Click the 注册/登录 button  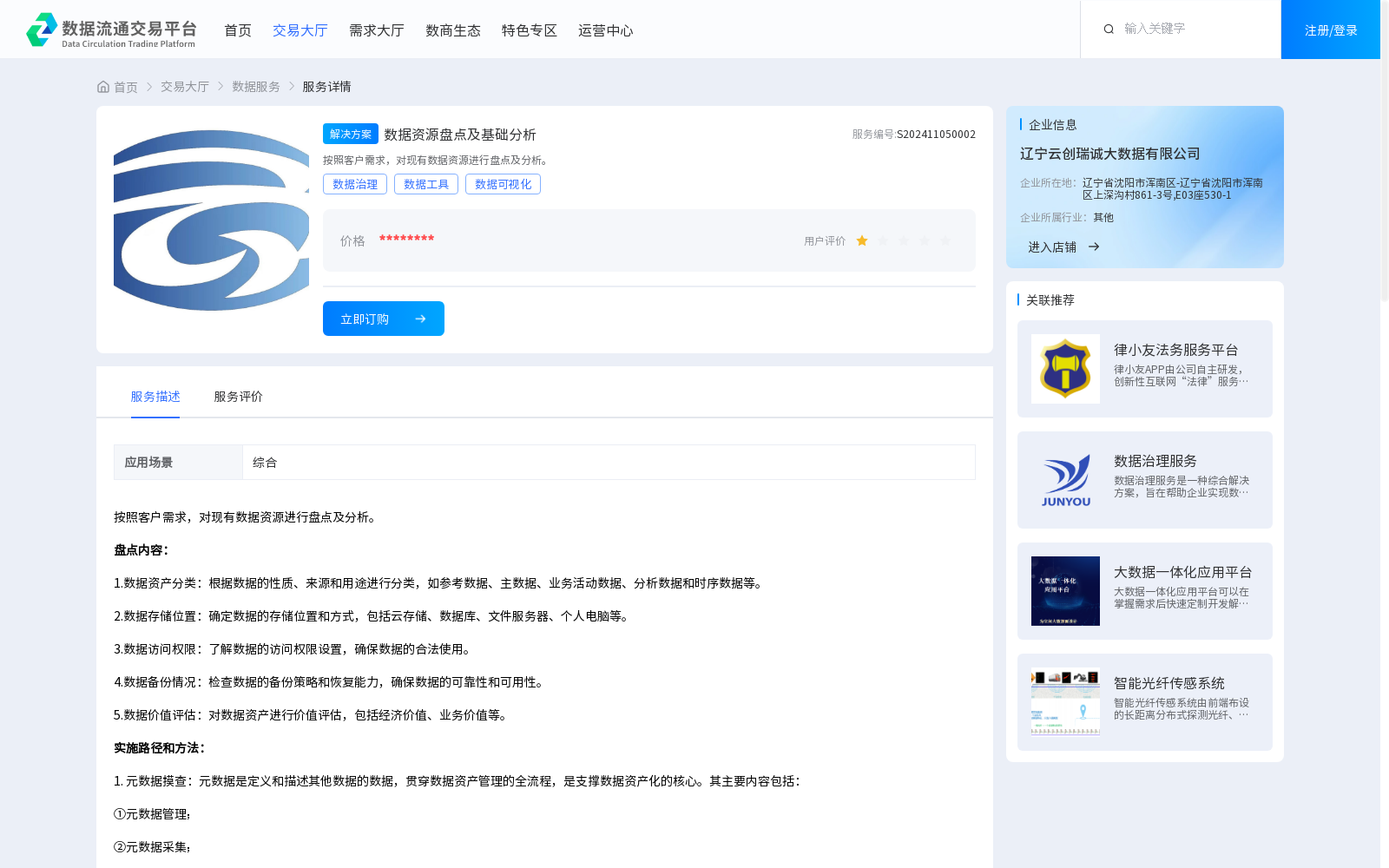[x=1331, y=30]
